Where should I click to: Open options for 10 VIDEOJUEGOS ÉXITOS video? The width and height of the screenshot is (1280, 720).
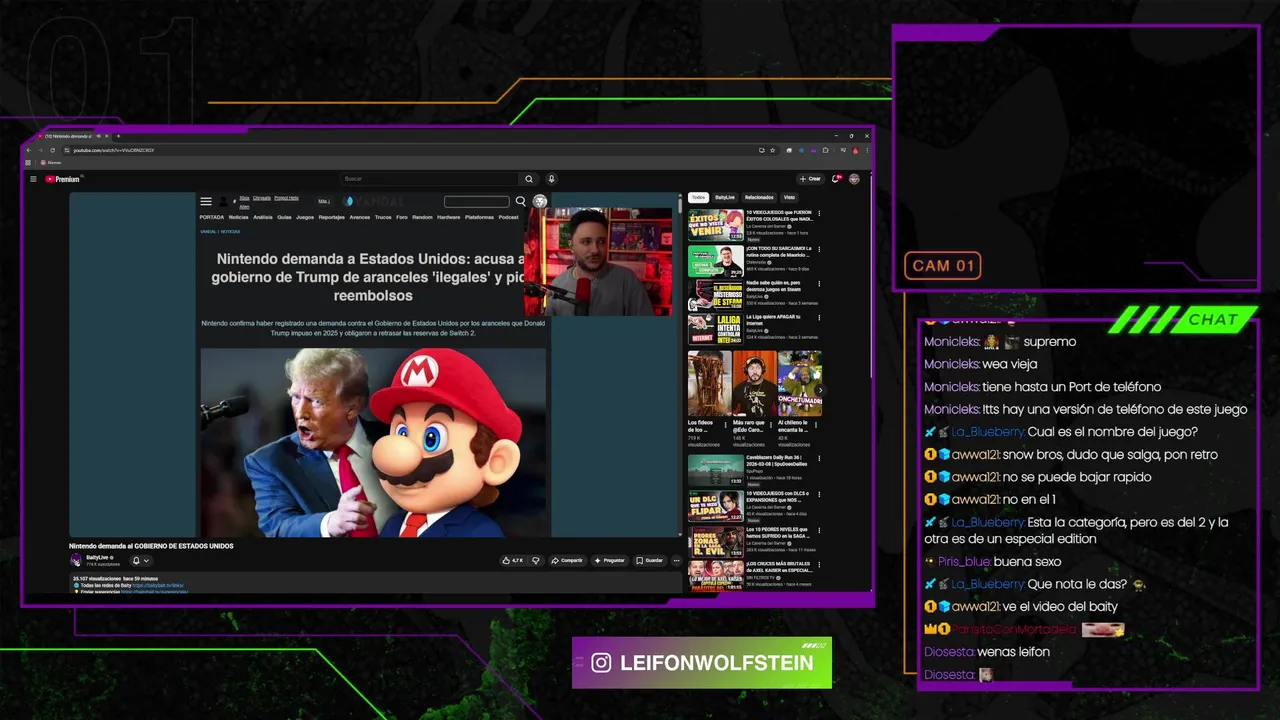819,213
